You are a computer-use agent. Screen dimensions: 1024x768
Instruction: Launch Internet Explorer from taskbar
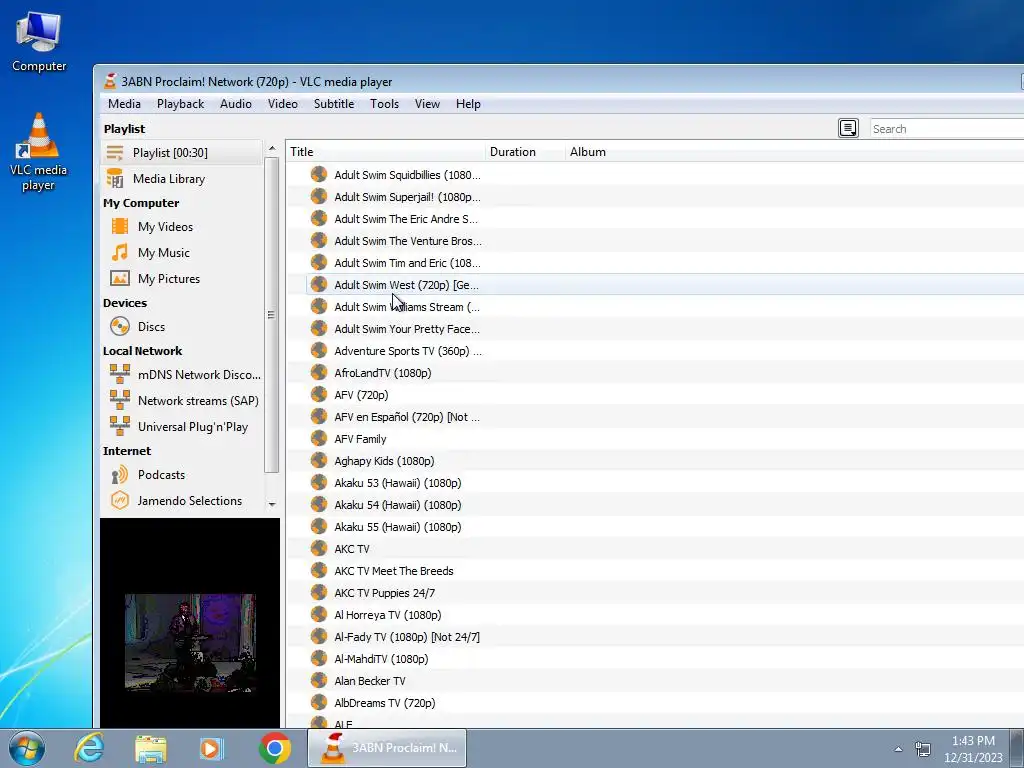point(89,748)
